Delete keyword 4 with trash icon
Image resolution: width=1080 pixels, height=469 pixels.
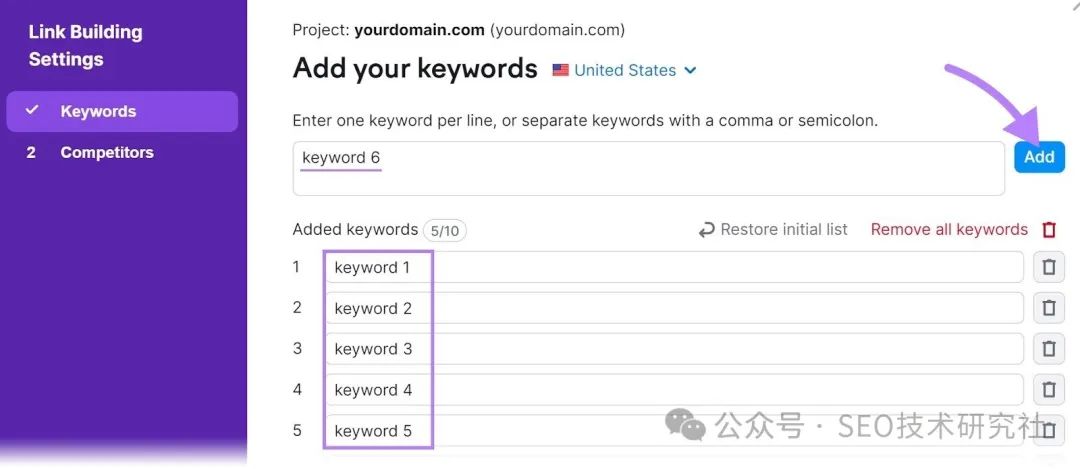tap(1048, 390)
